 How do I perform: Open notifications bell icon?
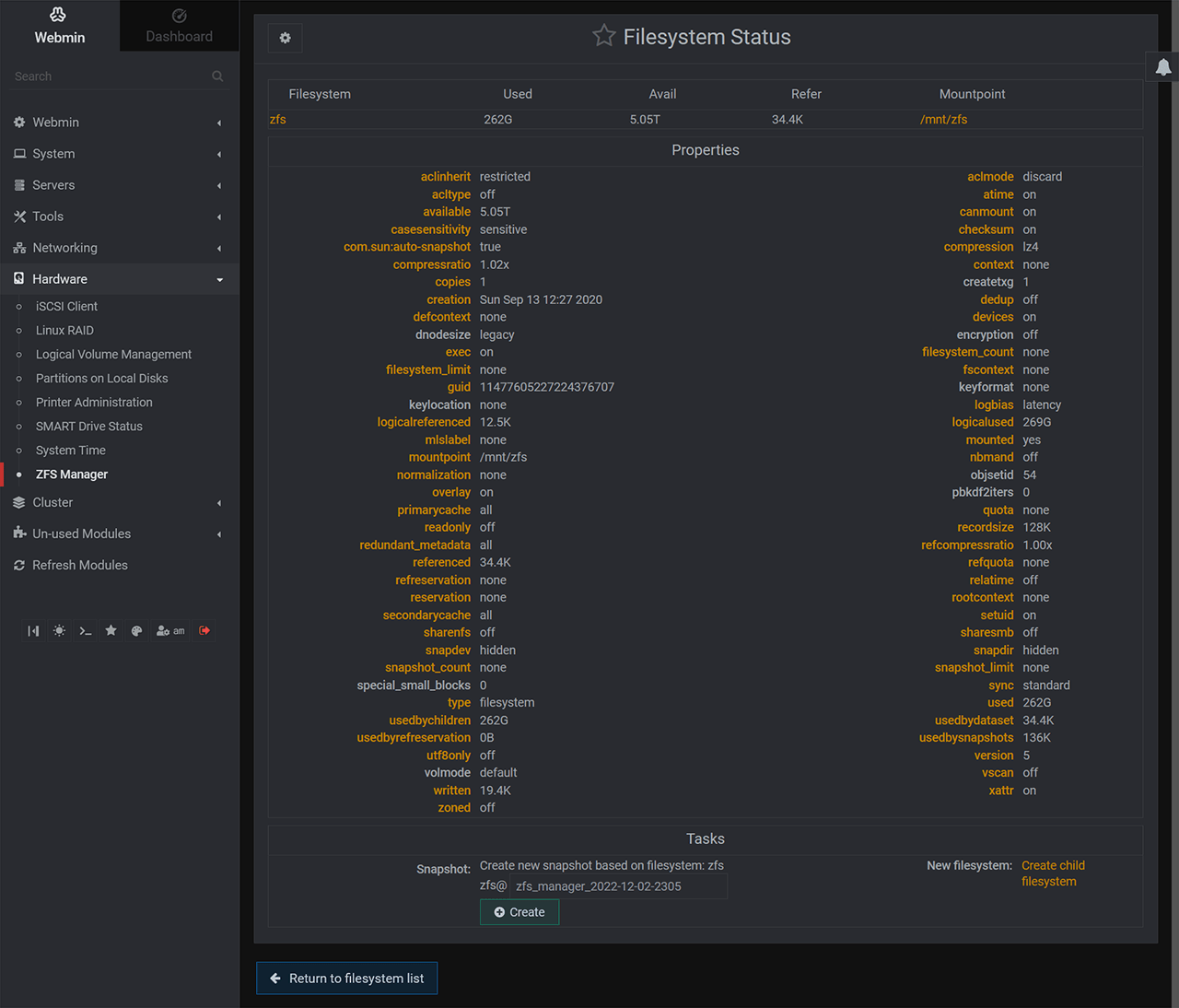(x=1163, y=67)
